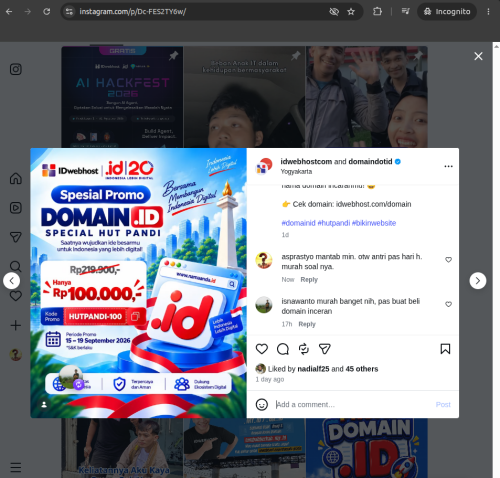This screenshot has height=478, width=500.
Task: Click the Incognito profile button
Action: pyautogui.click(x=447, y=12)
